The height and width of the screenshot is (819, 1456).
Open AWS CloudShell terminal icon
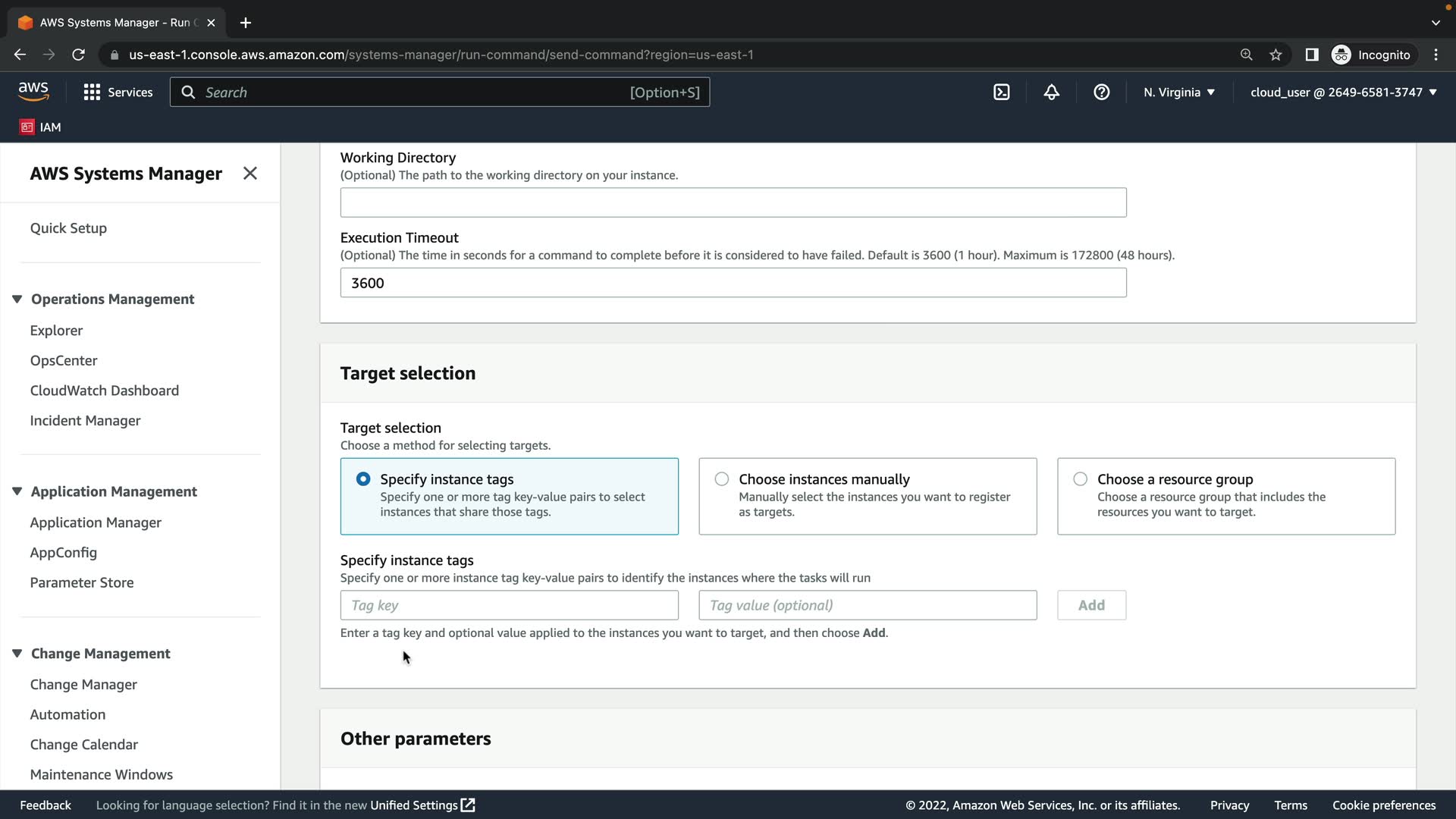coord(1001,93)
